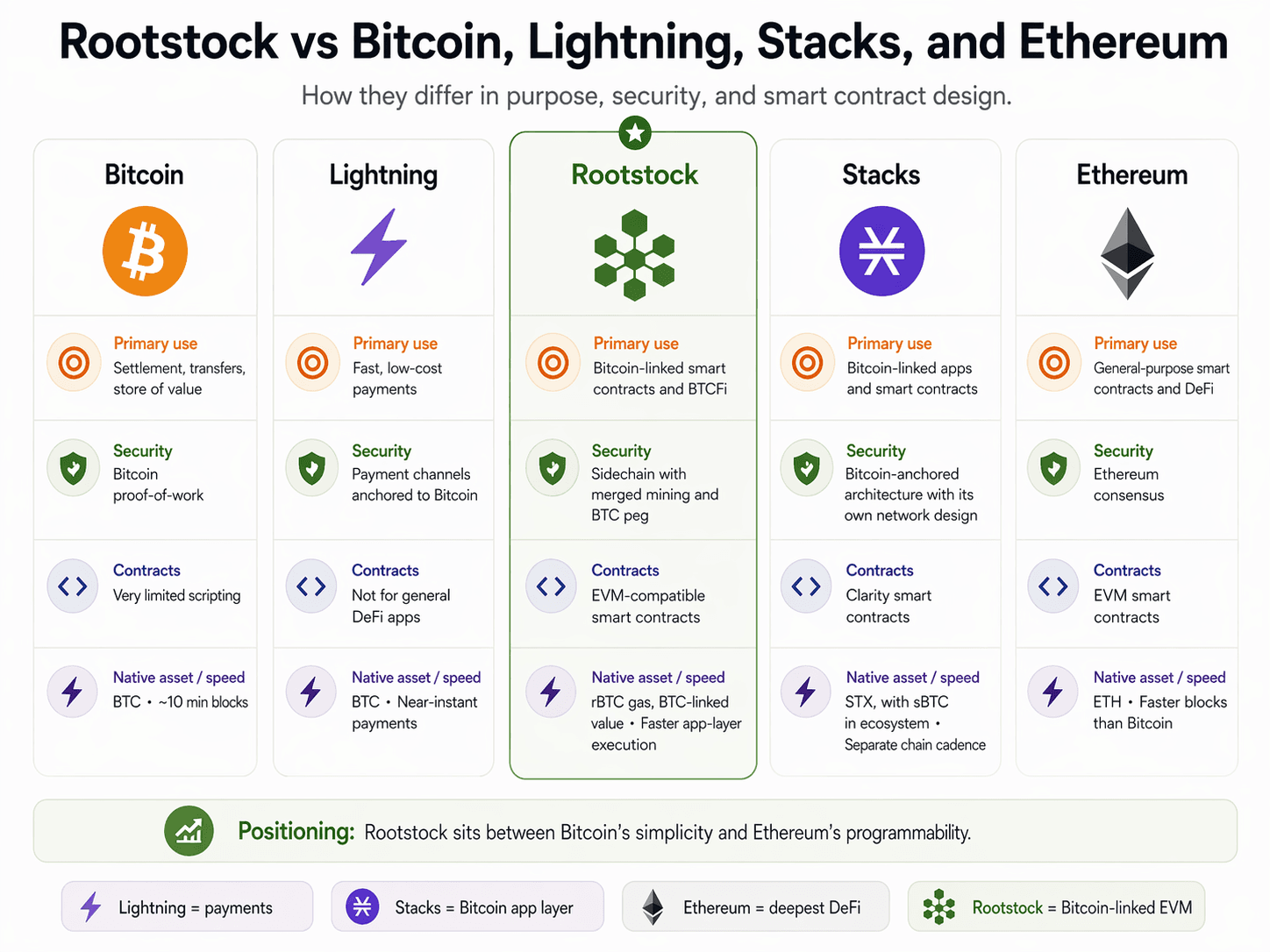
Task: Select the green Rootstock hexagon logo
Action: pos(634,255)
